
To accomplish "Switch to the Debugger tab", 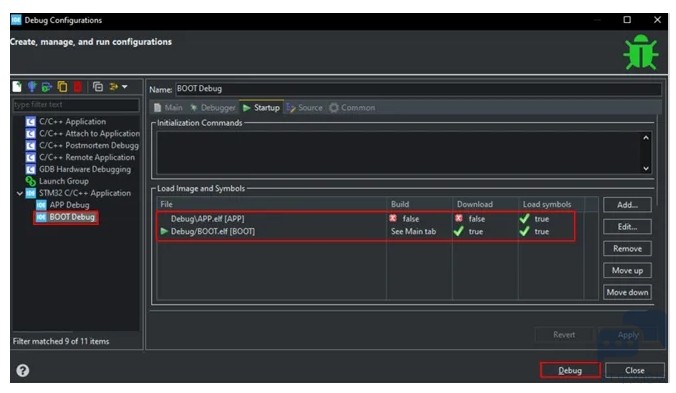I will click(213, 108).
